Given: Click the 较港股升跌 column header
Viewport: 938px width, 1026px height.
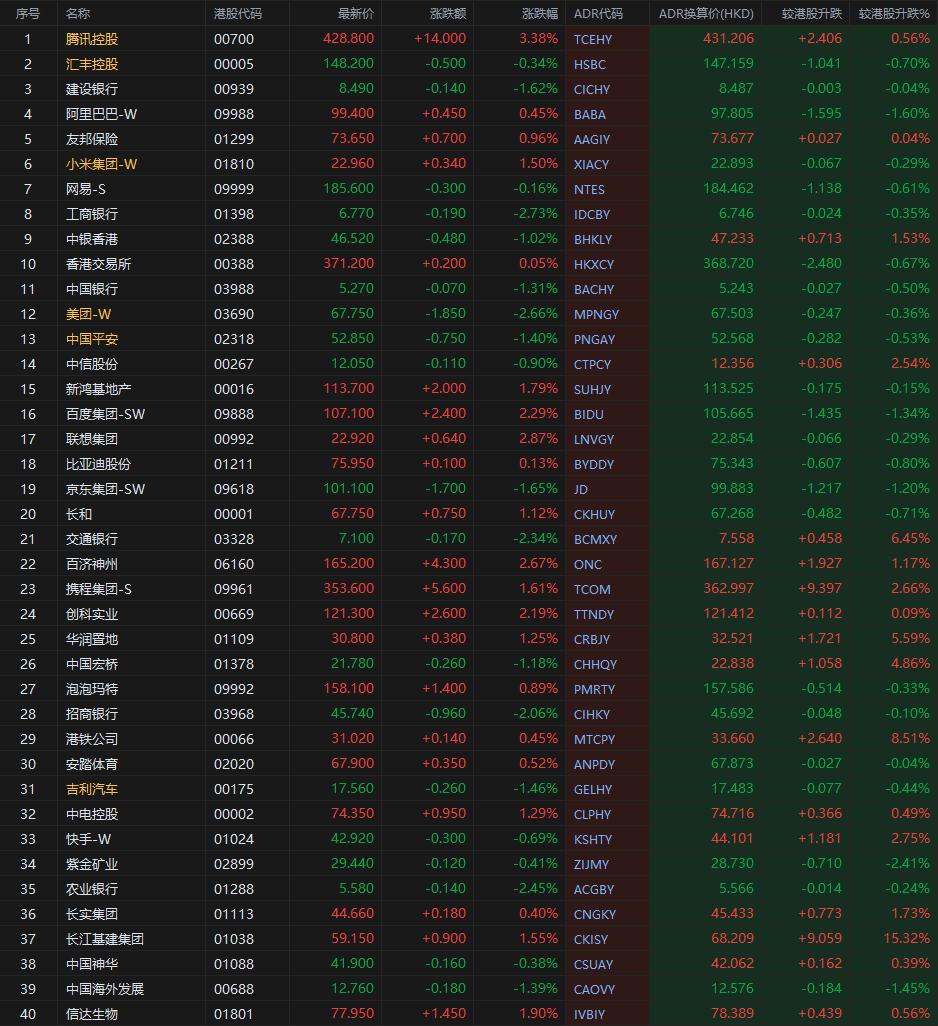Looking at the screenshot, I should click(x=812, y=13).
